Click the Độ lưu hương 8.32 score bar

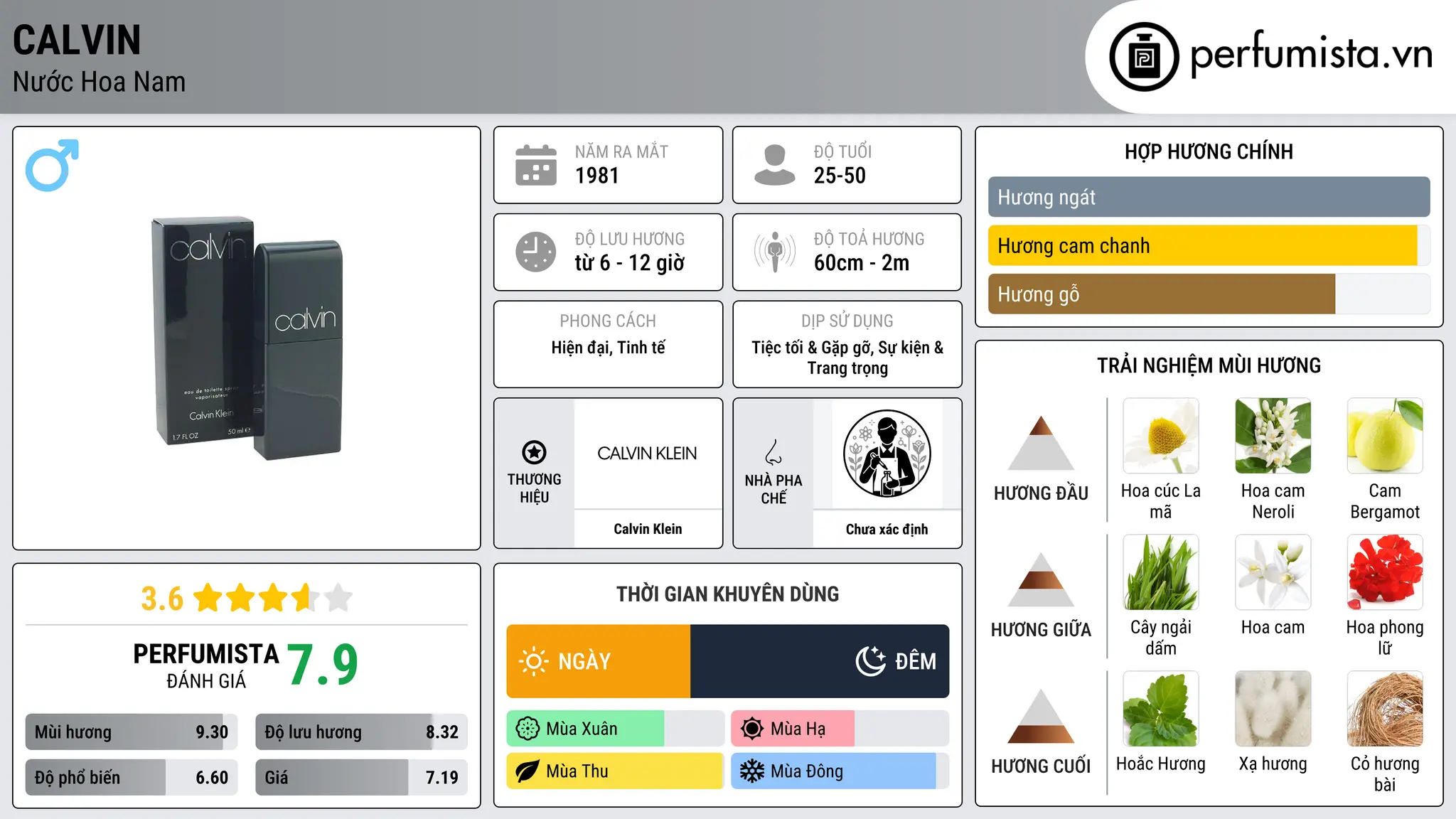point(361,732)
